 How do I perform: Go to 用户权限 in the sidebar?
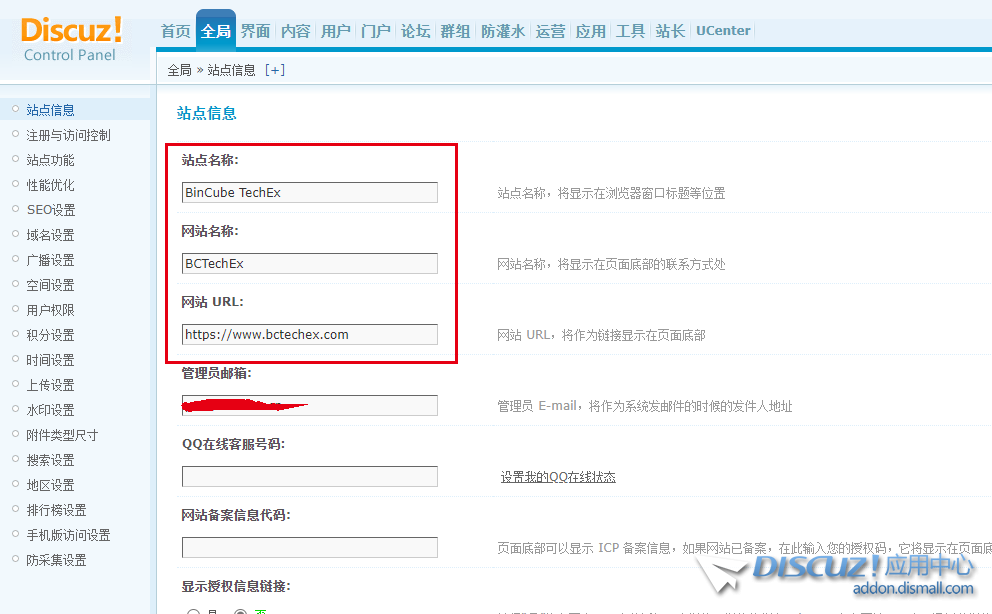[x=51, y=310]
